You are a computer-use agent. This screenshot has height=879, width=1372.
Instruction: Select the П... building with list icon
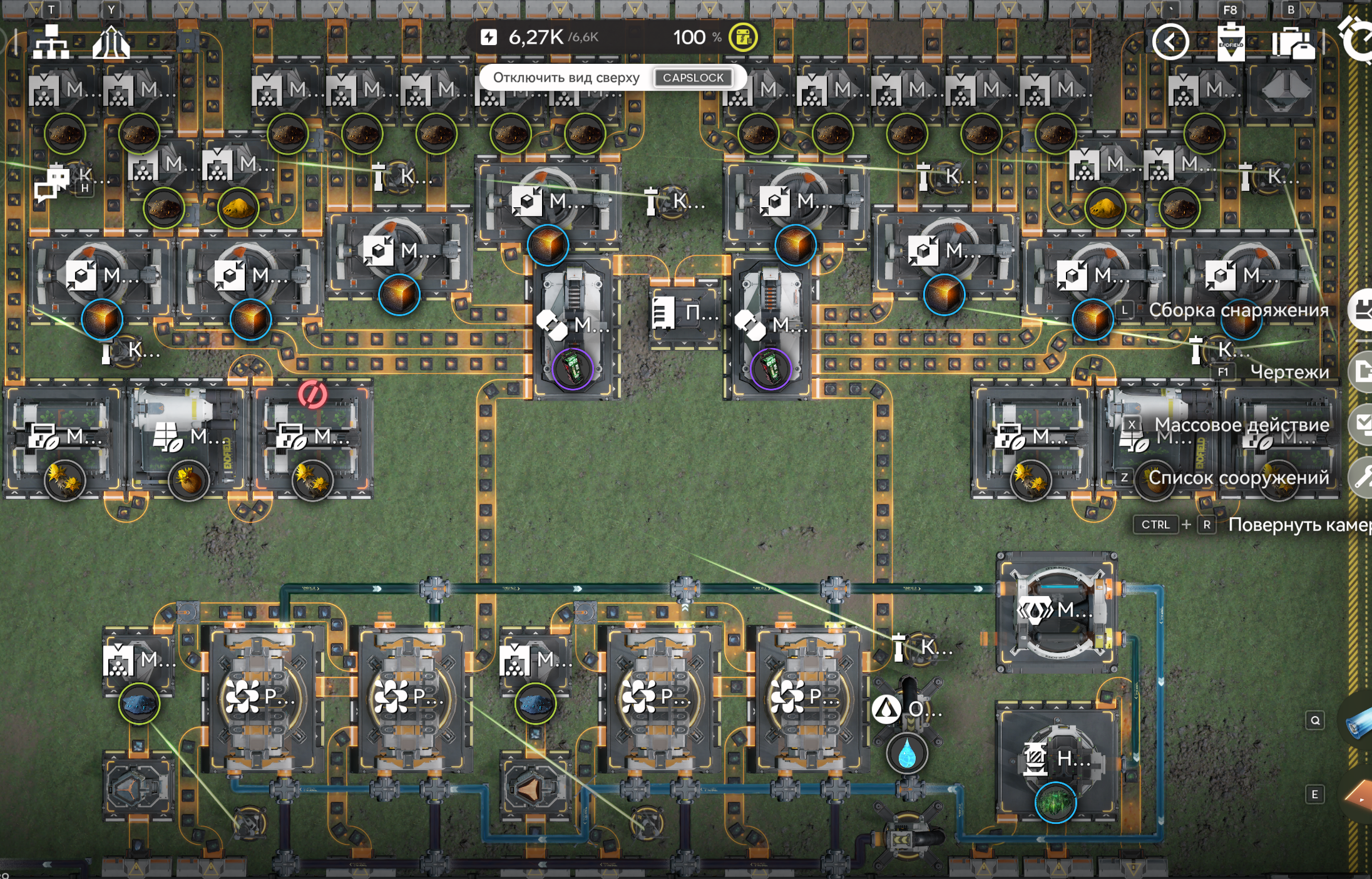[x=663, y=312]
